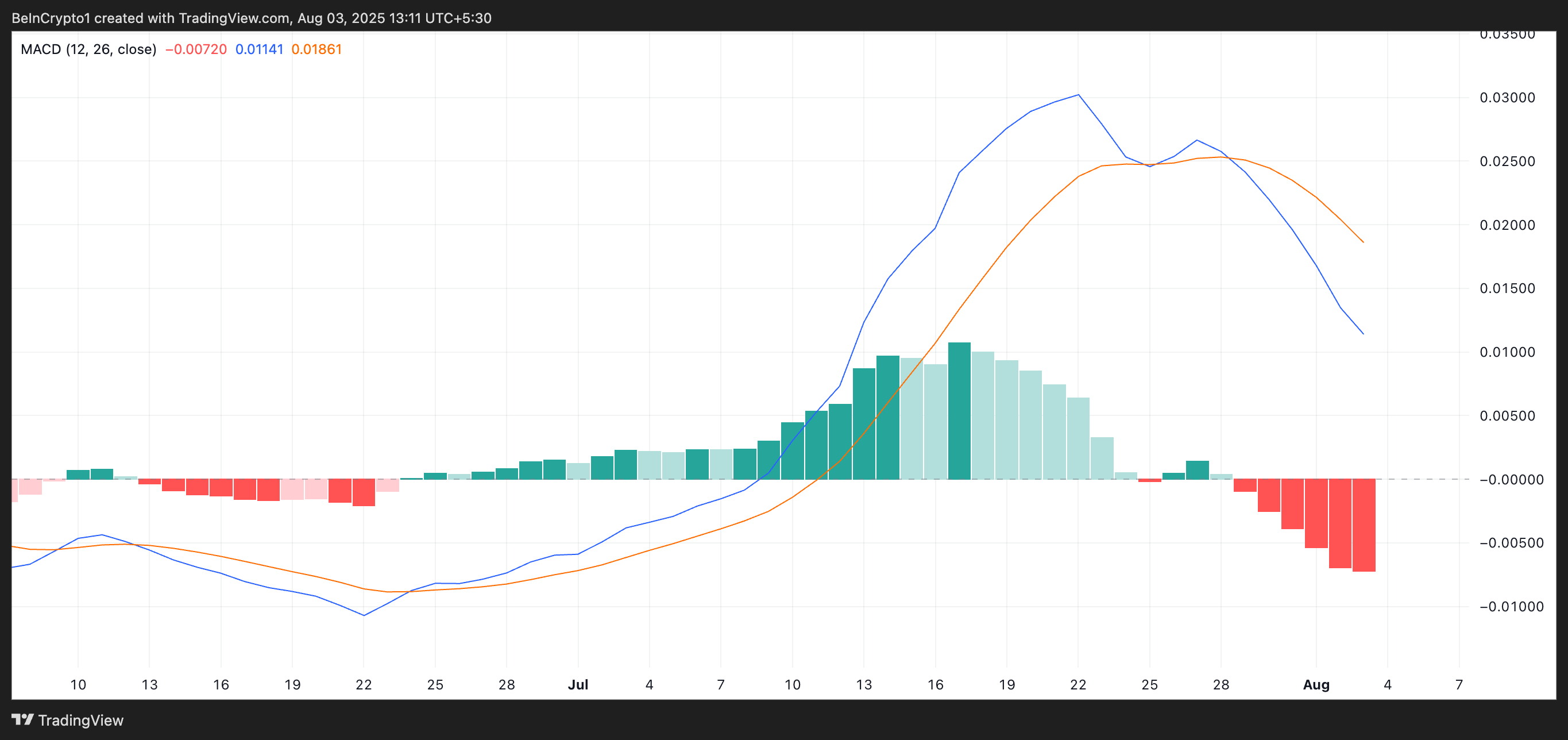This screenshot has height=740, width=1568.
Task: Click the blue MACD value 0.01141
Action: 259,49
